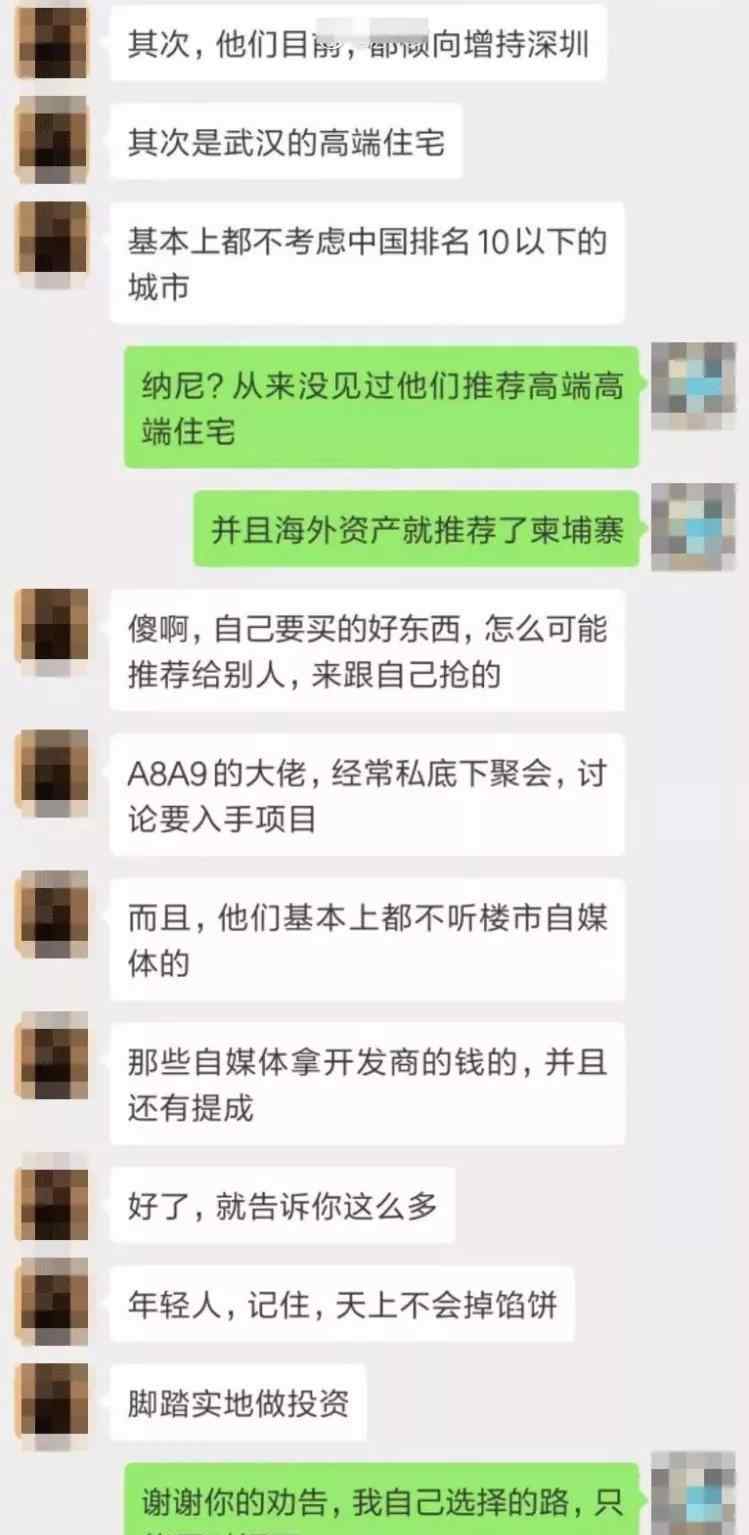Tap sender avatar beside 纳尼 green message
The image size is (749, 1535).
pyautogui.click(x=693, y=385)
